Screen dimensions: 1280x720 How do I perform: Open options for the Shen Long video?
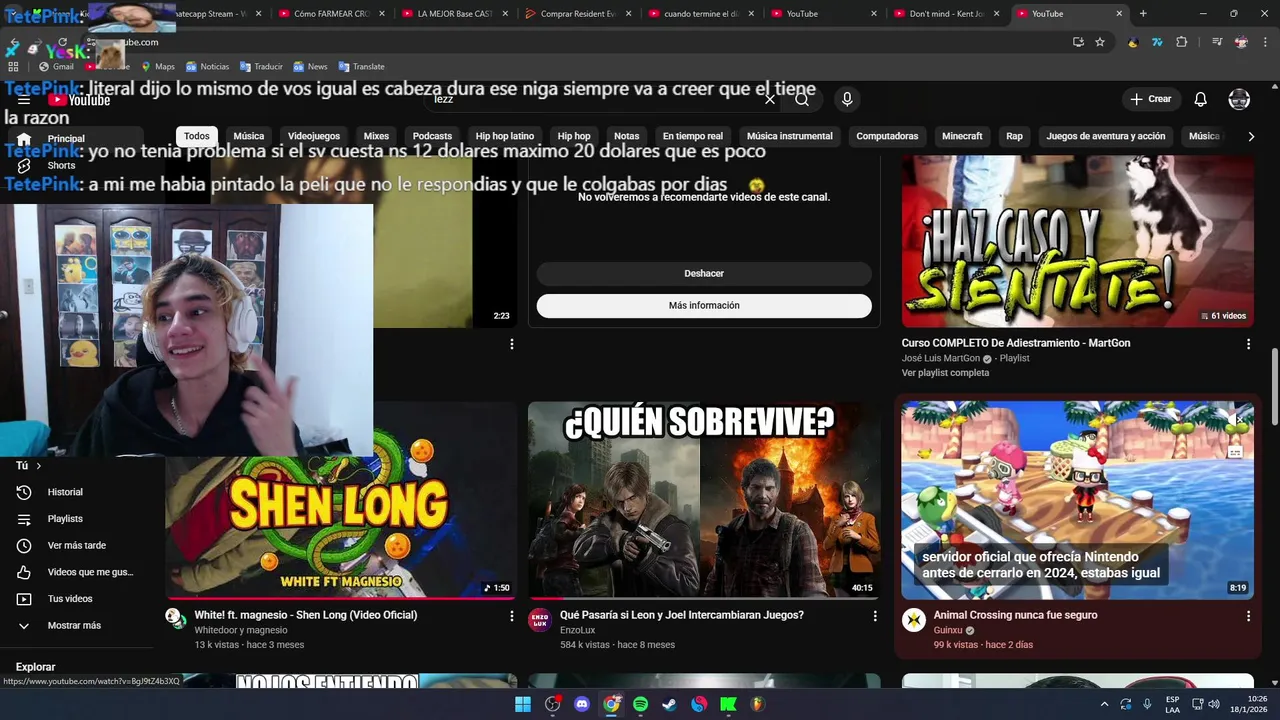[512, 616]
